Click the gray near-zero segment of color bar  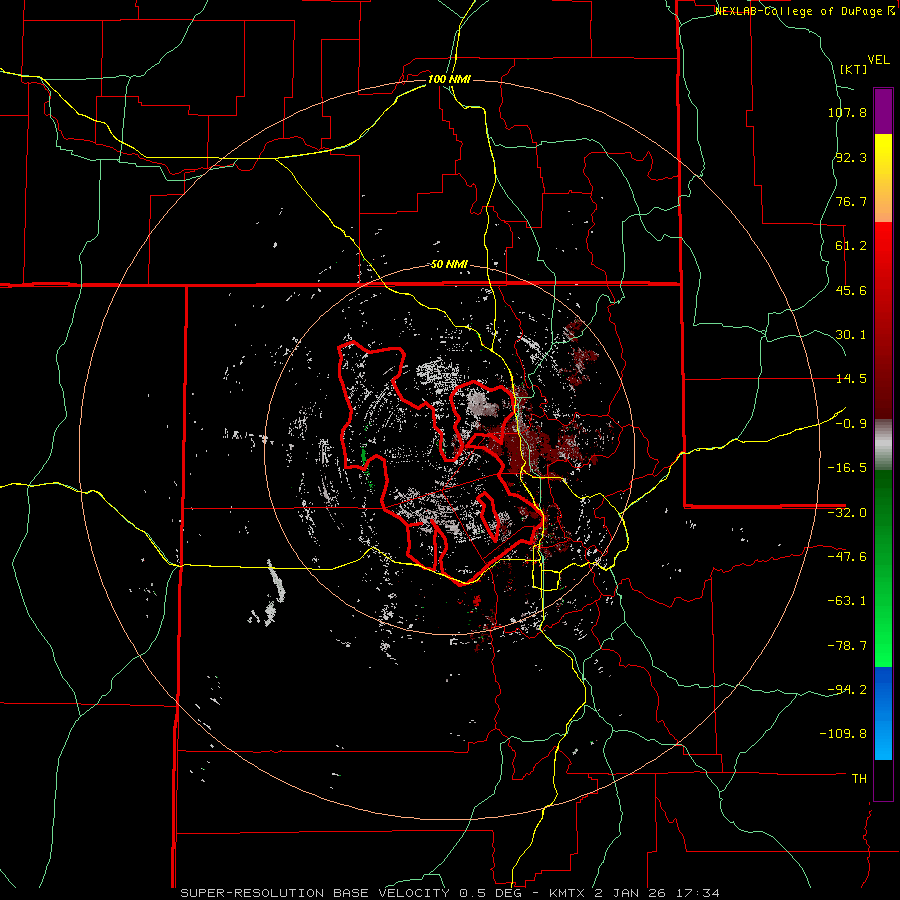click(x=883, y=445)
